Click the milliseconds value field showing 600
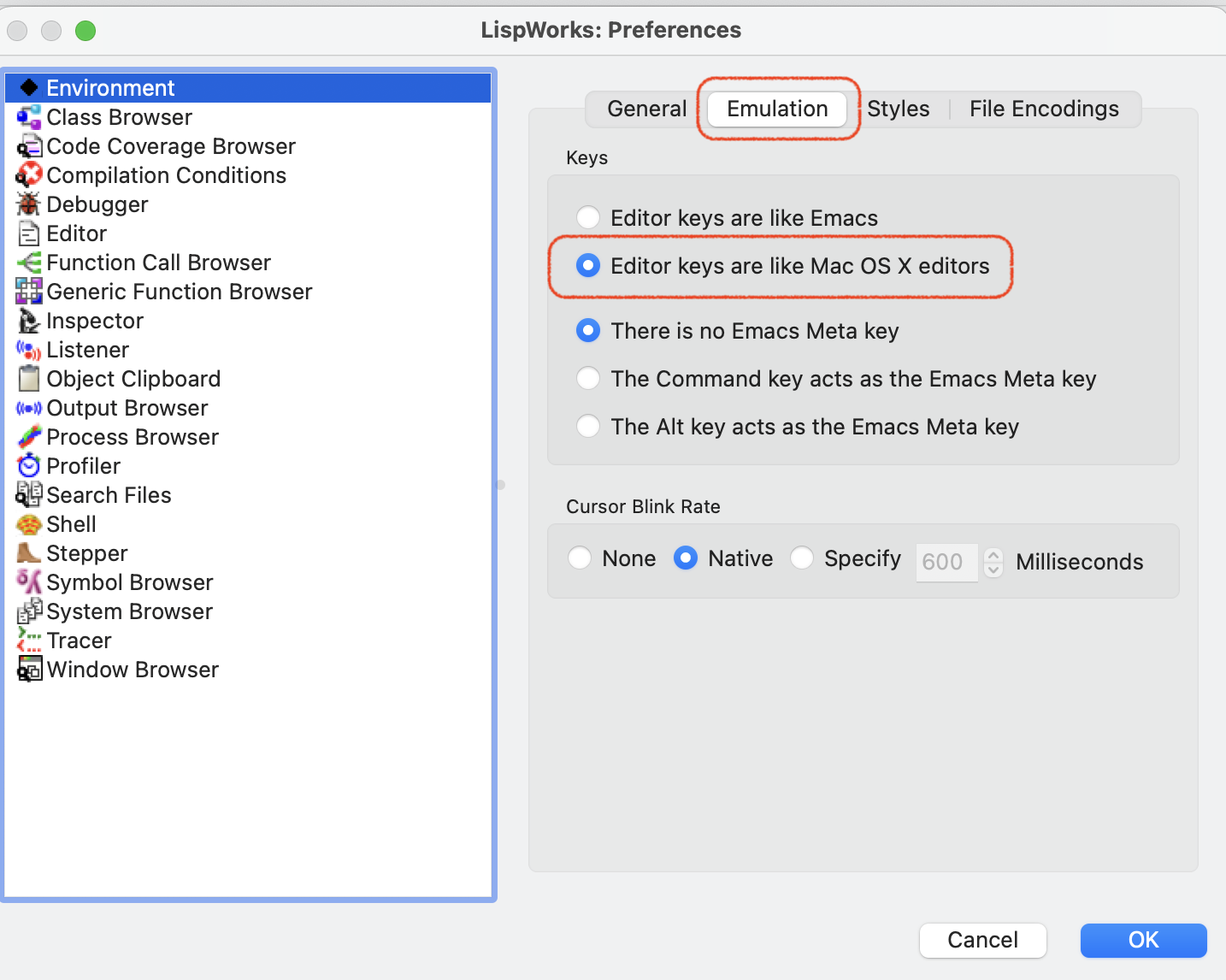Image resolution: width=1226 pixels, height=980 pixels. [946, 562]
